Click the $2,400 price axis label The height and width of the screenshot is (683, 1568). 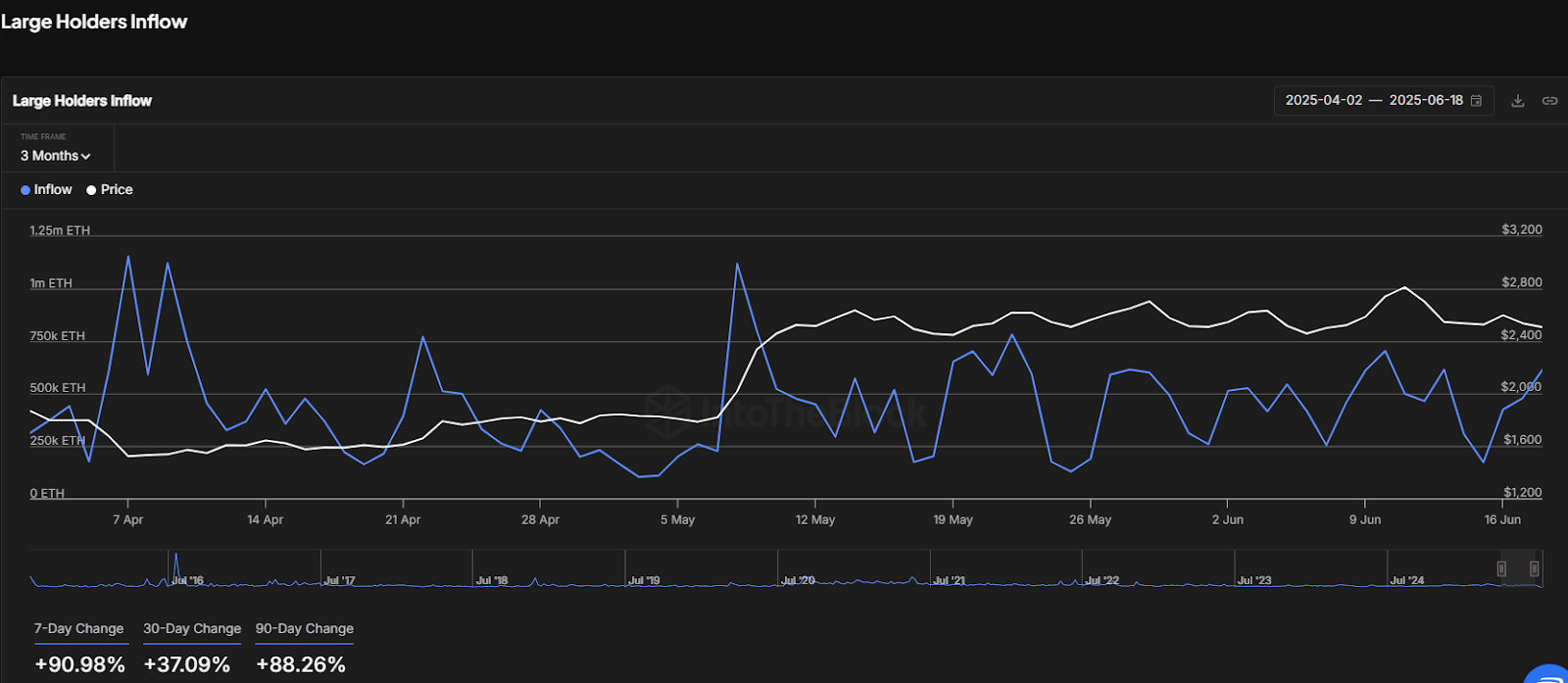click(1522, 335)
